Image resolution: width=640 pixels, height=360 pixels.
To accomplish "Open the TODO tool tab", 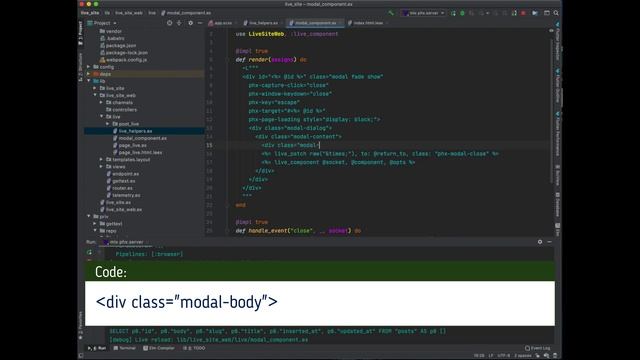I will (x=194, y=348).
